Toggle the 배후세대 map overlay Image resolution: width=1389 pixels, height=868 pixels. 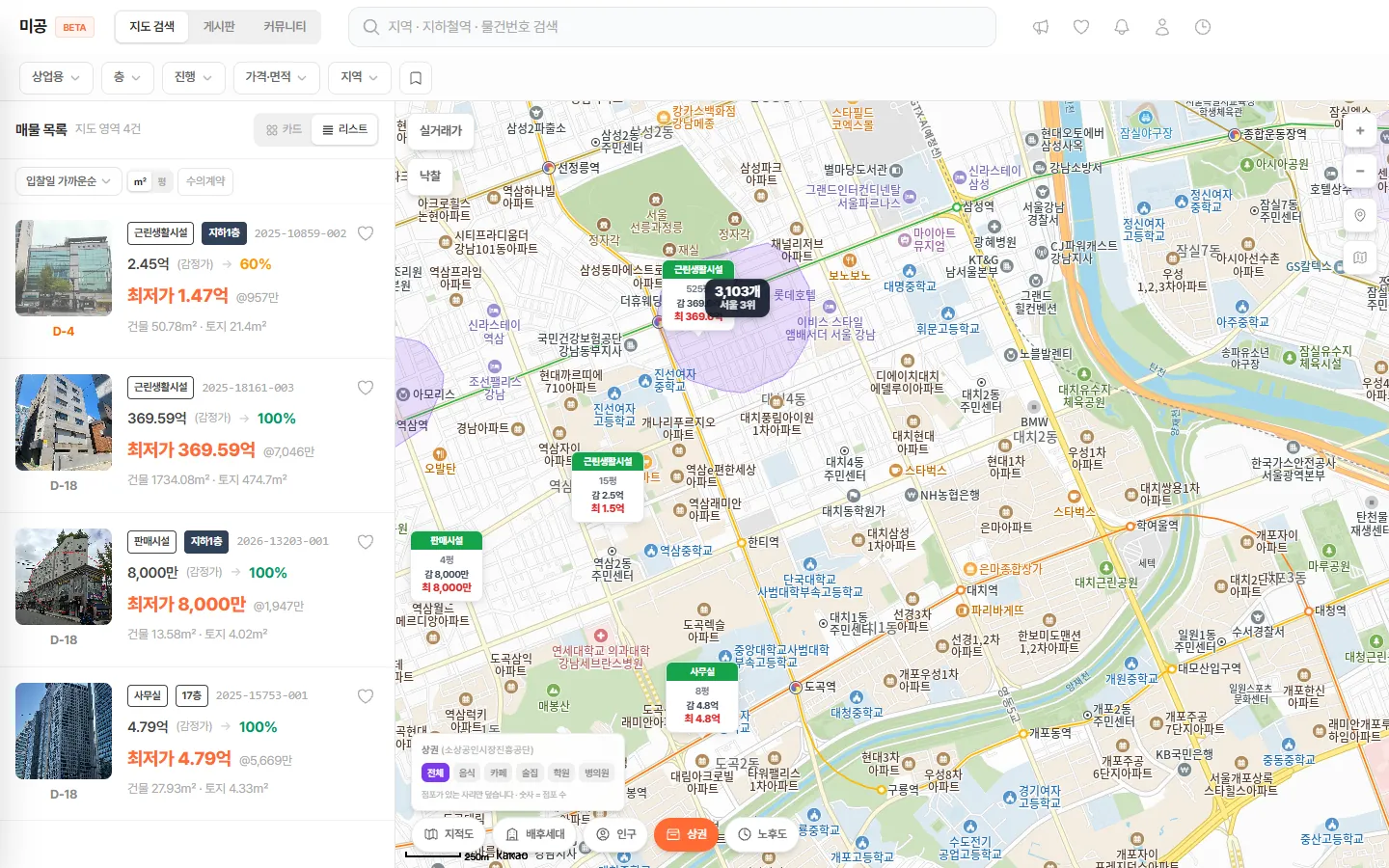535,834
